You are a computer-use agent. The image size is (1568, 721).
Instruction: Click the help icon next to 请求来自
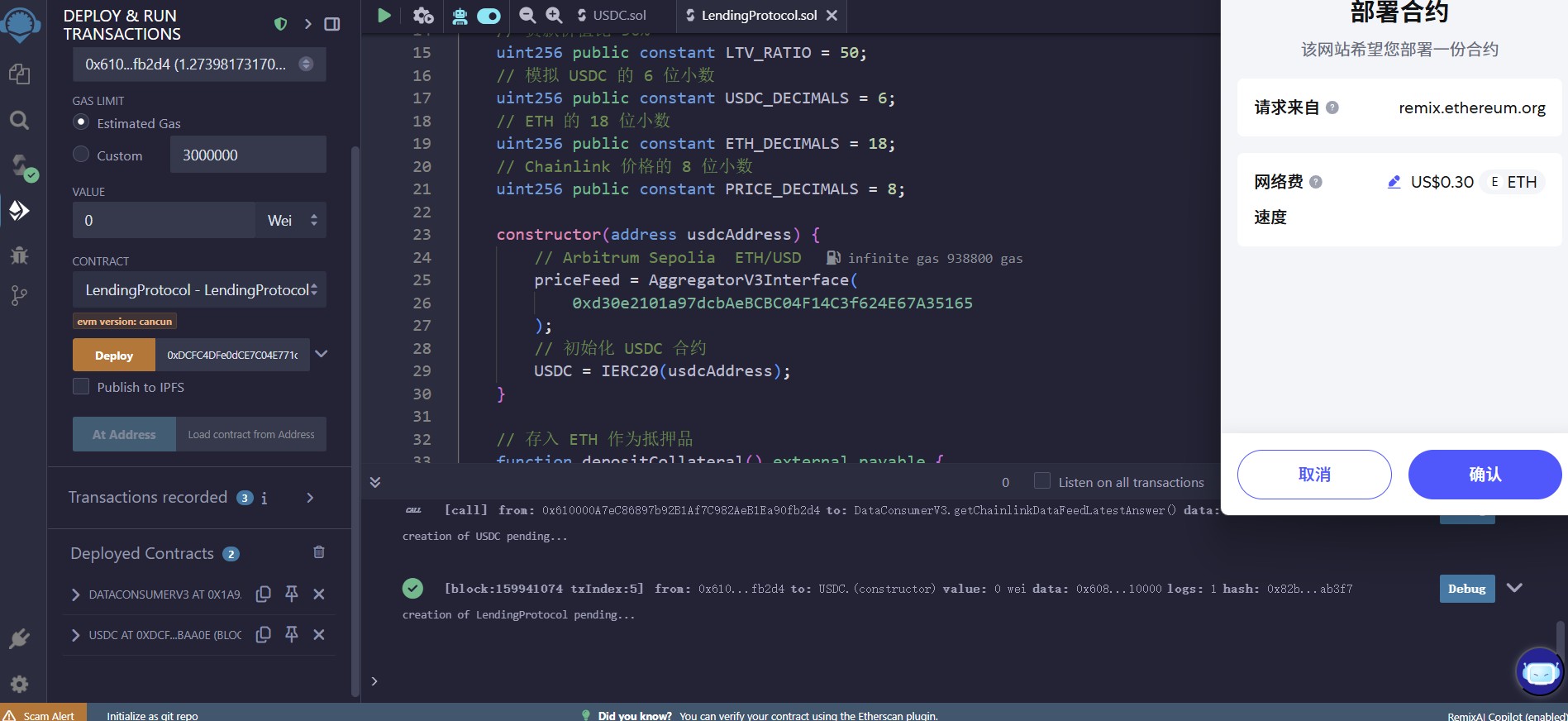pyautogui.click(x=1332, y=107)
